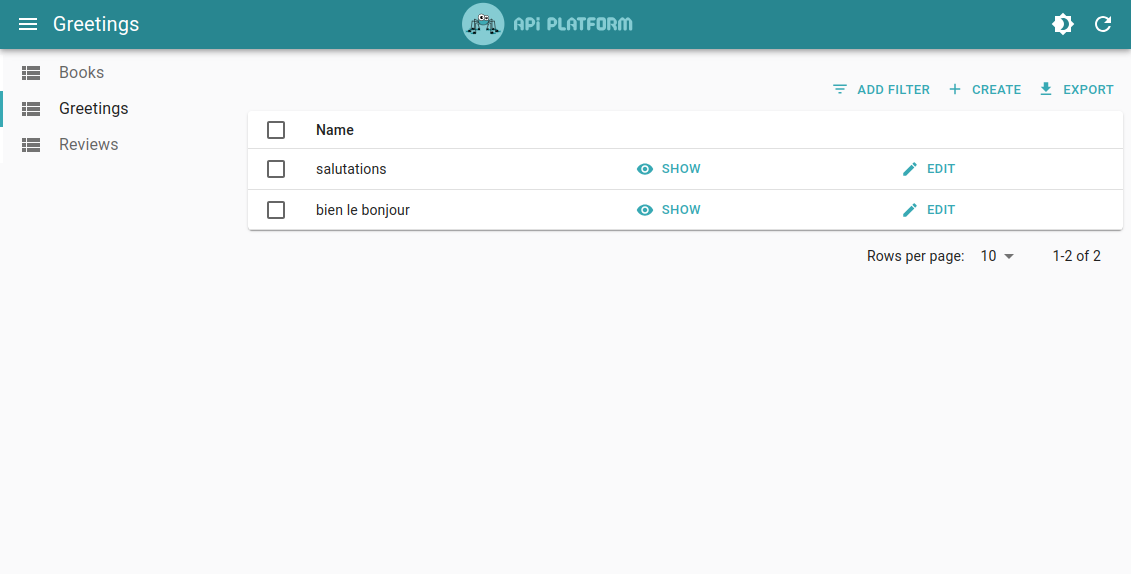Click the API Platform spider logo
1131x574 pixels.
pyautogui.click(x=483, y=24)
